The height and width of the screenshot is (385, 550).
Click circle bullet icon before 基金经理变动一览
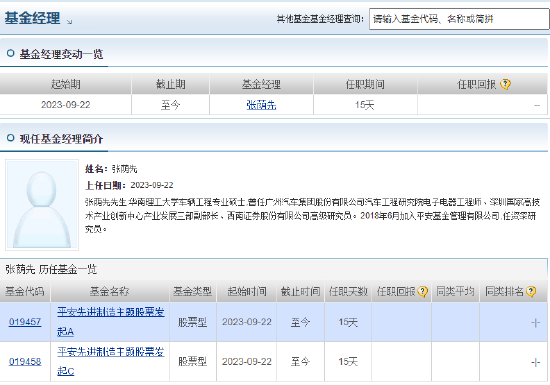[x=11, y=53]
